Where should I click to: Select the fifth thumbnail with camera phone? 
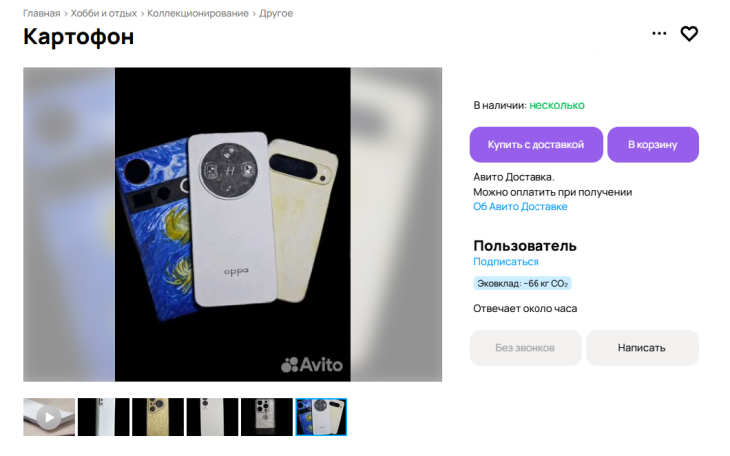coord(267,417)
